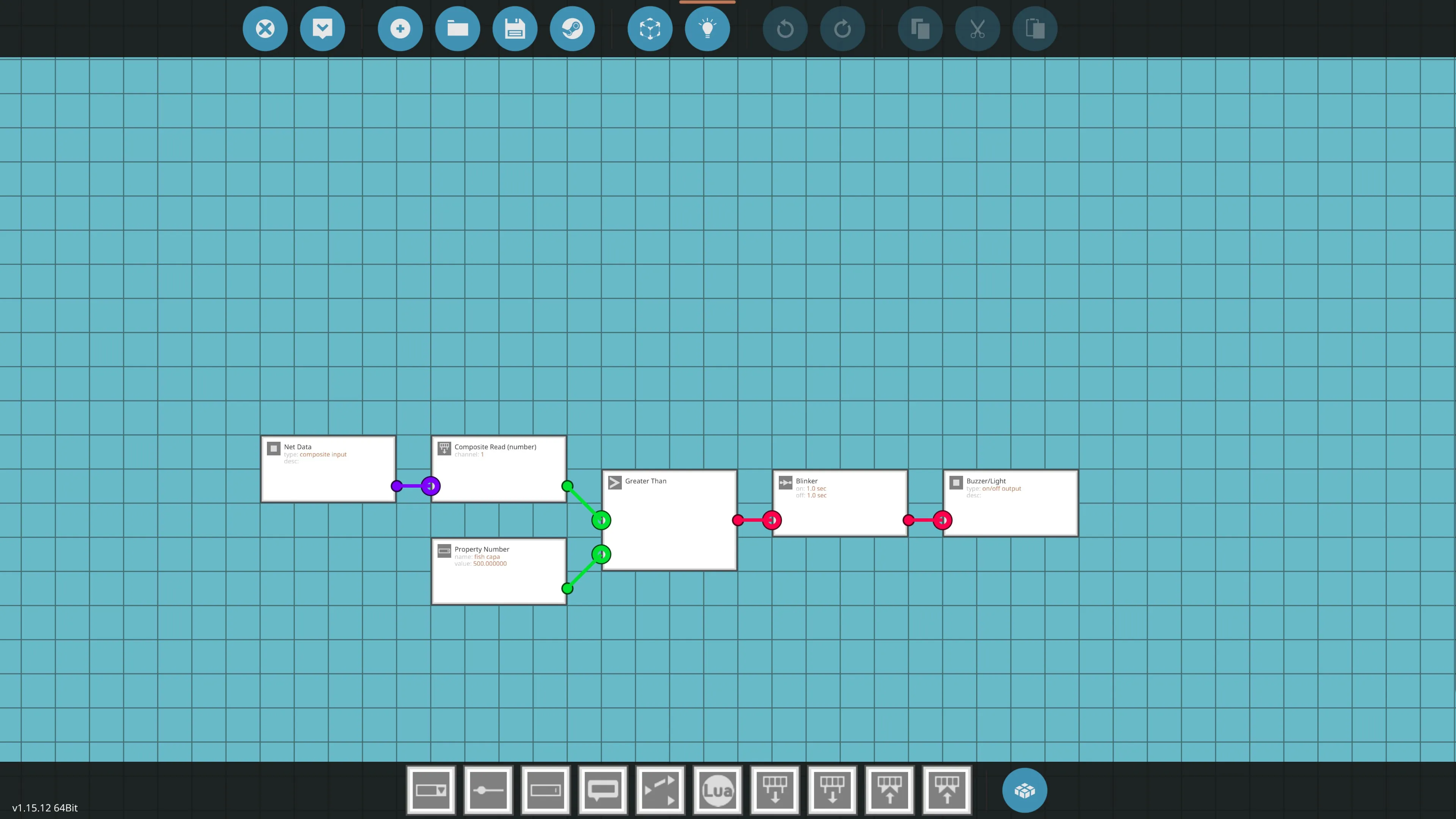Insert a Lua script node
This screenshot has width=1456, height=819.
717,789
